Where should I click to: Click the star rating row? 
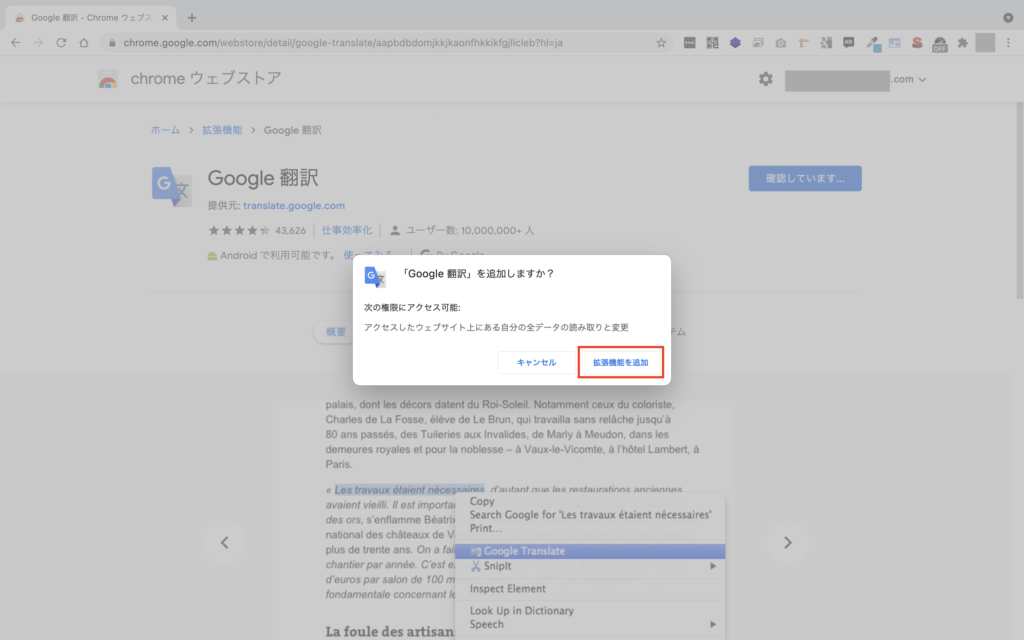point(239,231)
